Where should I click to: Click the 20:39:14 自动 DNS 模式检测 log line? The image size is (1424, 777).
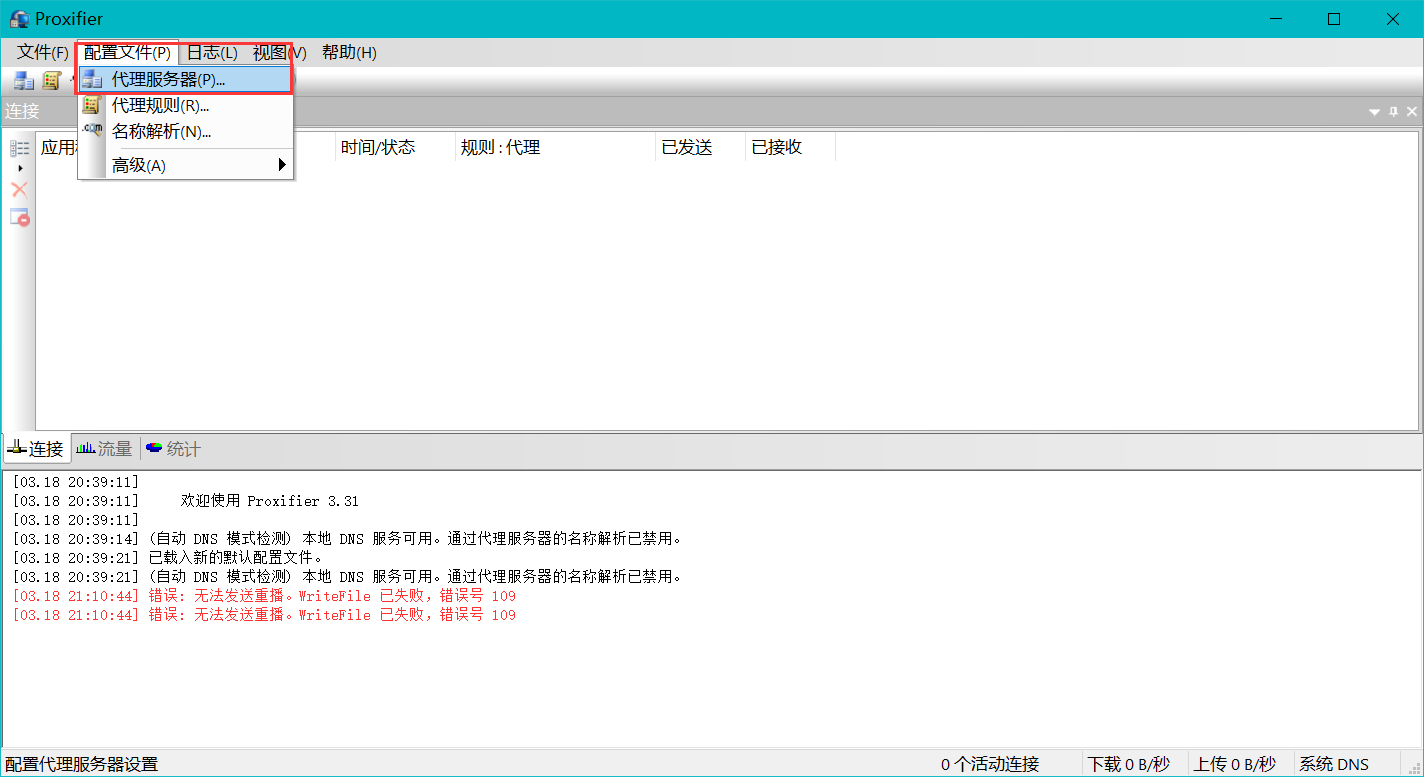348,539
